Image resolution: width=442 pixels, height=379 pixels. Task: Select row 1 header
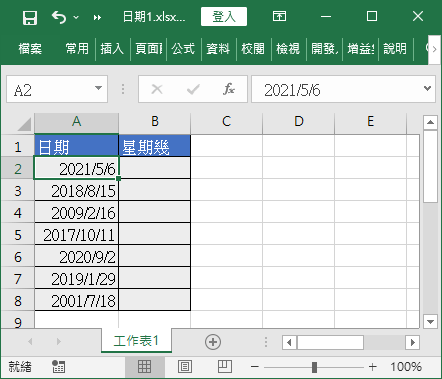coord(18,147)
